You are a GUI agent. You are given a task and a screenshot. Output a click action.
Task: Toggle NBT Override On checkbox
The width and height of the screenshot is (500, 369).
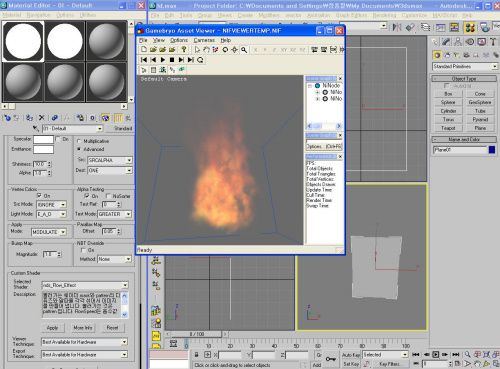tap(84, 250)
